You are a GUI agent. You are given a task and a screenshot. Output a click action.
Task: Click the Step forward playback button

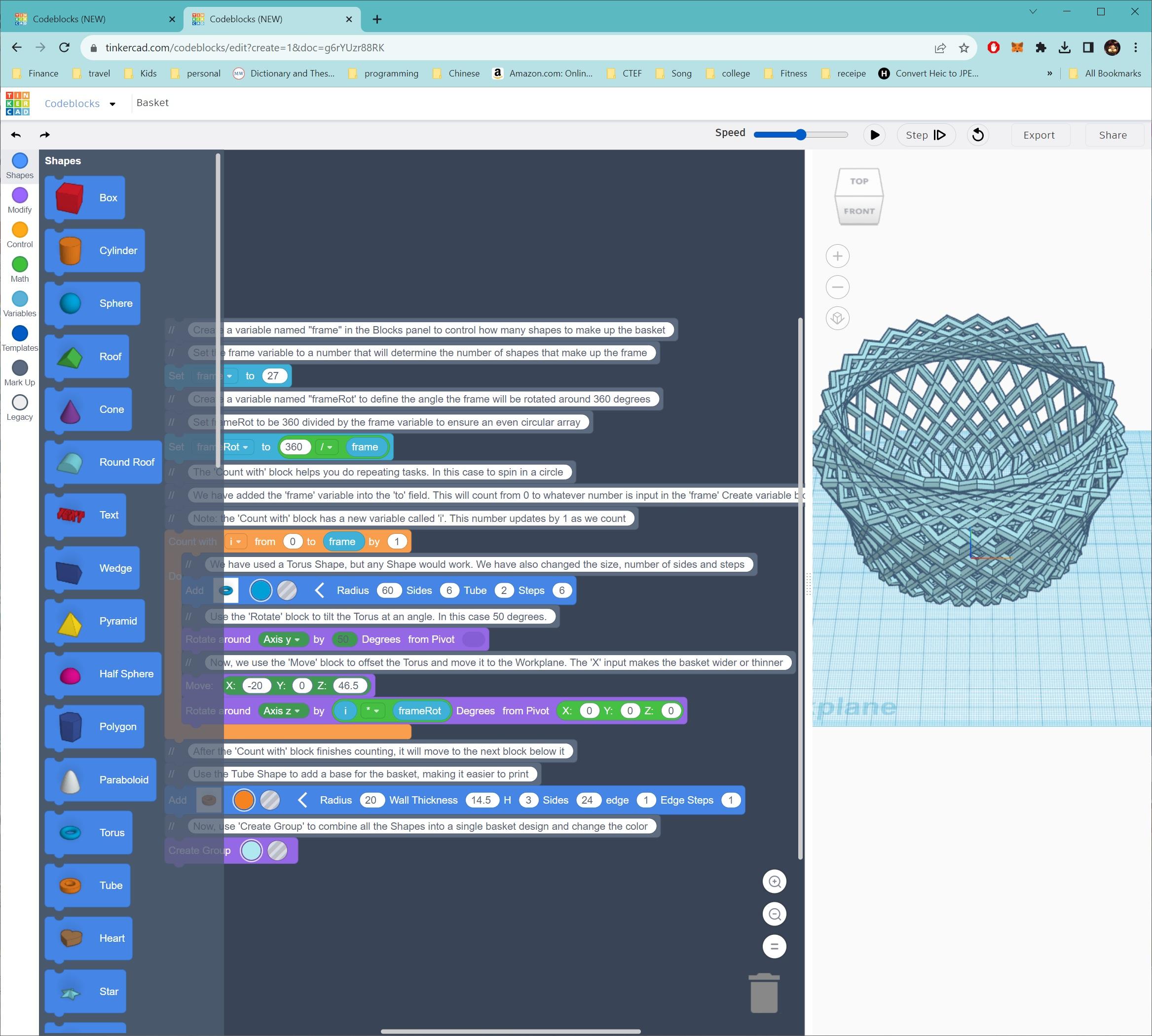click(x=925, y=134)
